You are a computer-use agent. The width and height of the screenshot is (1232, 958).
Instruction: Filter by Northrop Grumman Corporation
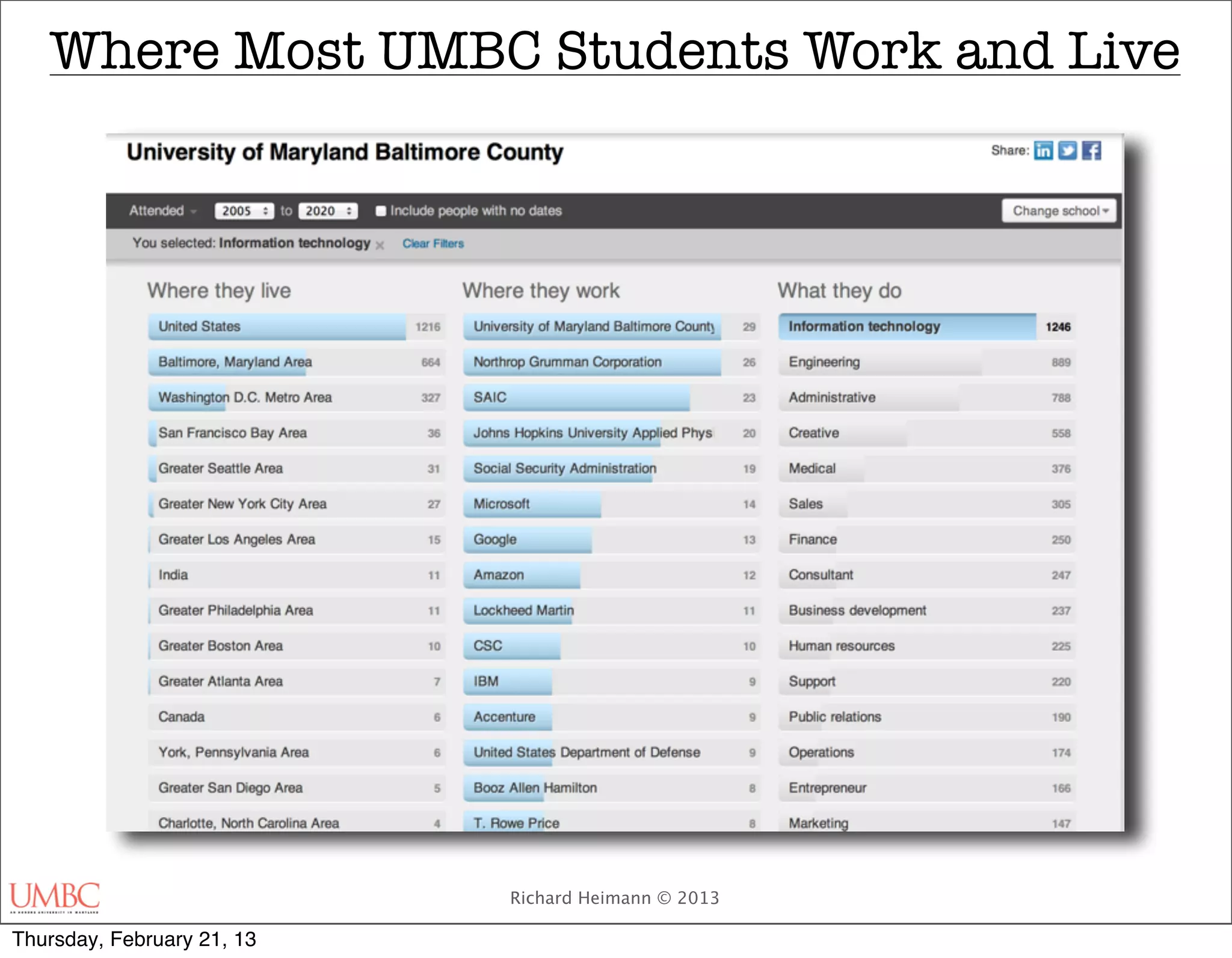(x=612, y=362)
